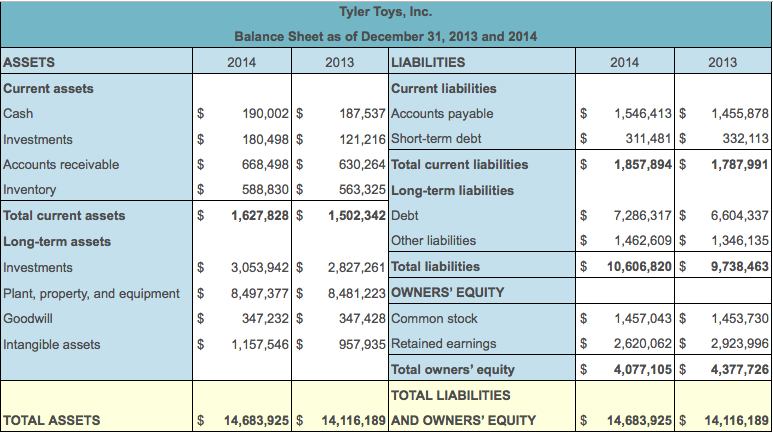
Task: Select the Other liabilities label
Action: click(433, 241)
